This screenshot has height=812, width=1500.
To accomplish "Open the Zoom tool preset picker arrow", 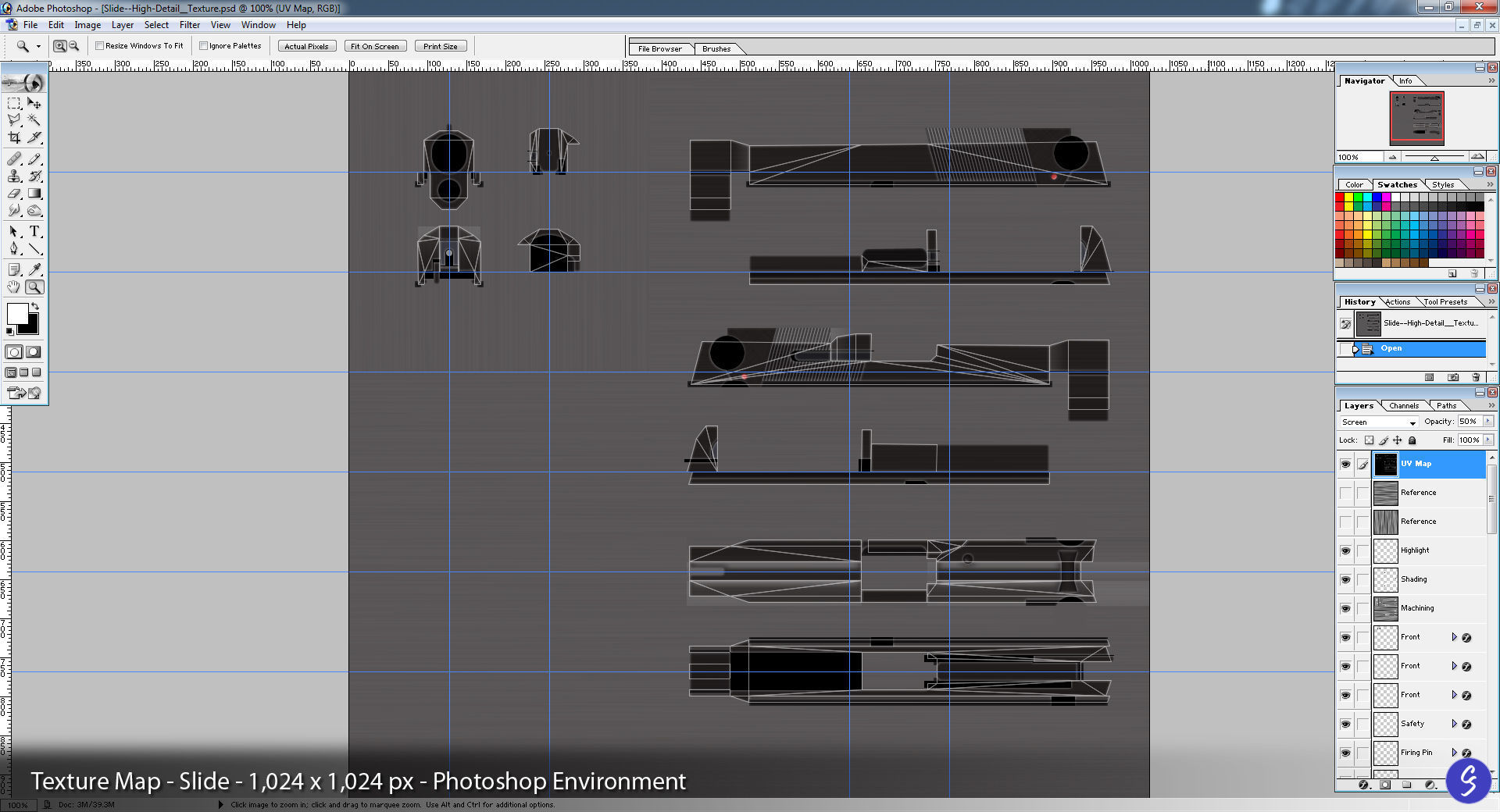I will (x=38, y=46).
